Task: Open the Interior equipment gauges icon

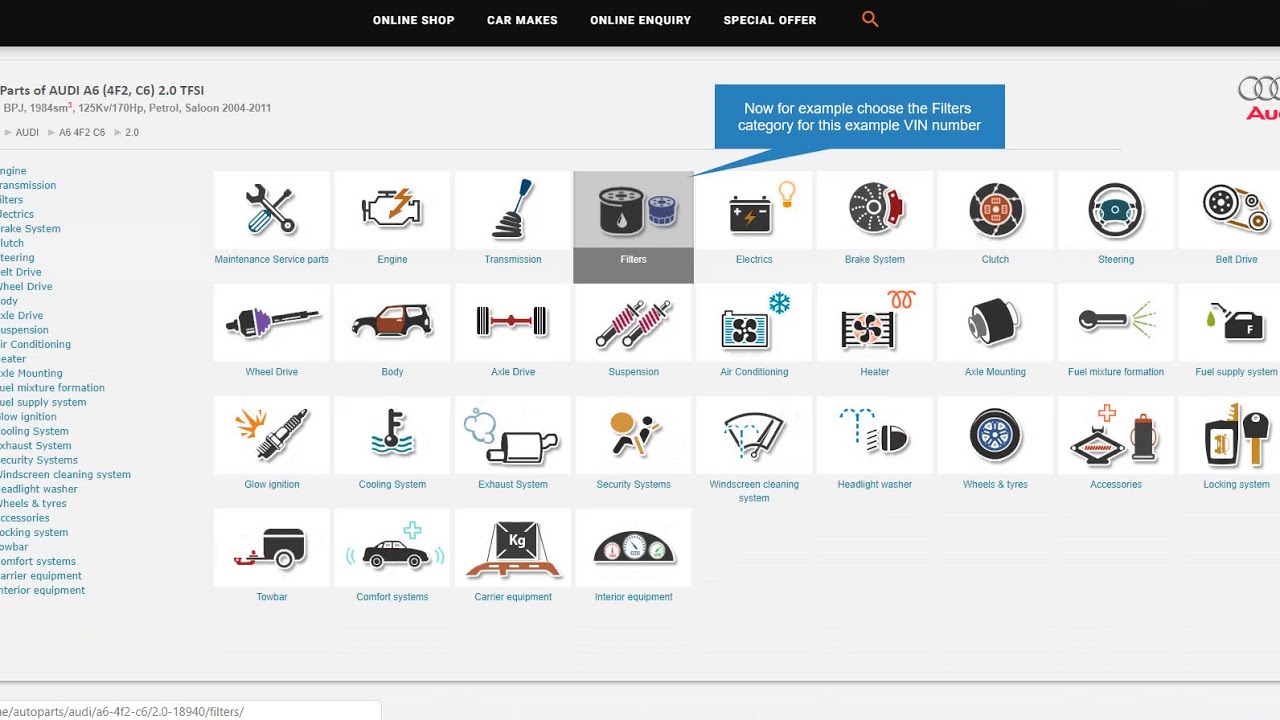Action: click(x=633, y=548)
